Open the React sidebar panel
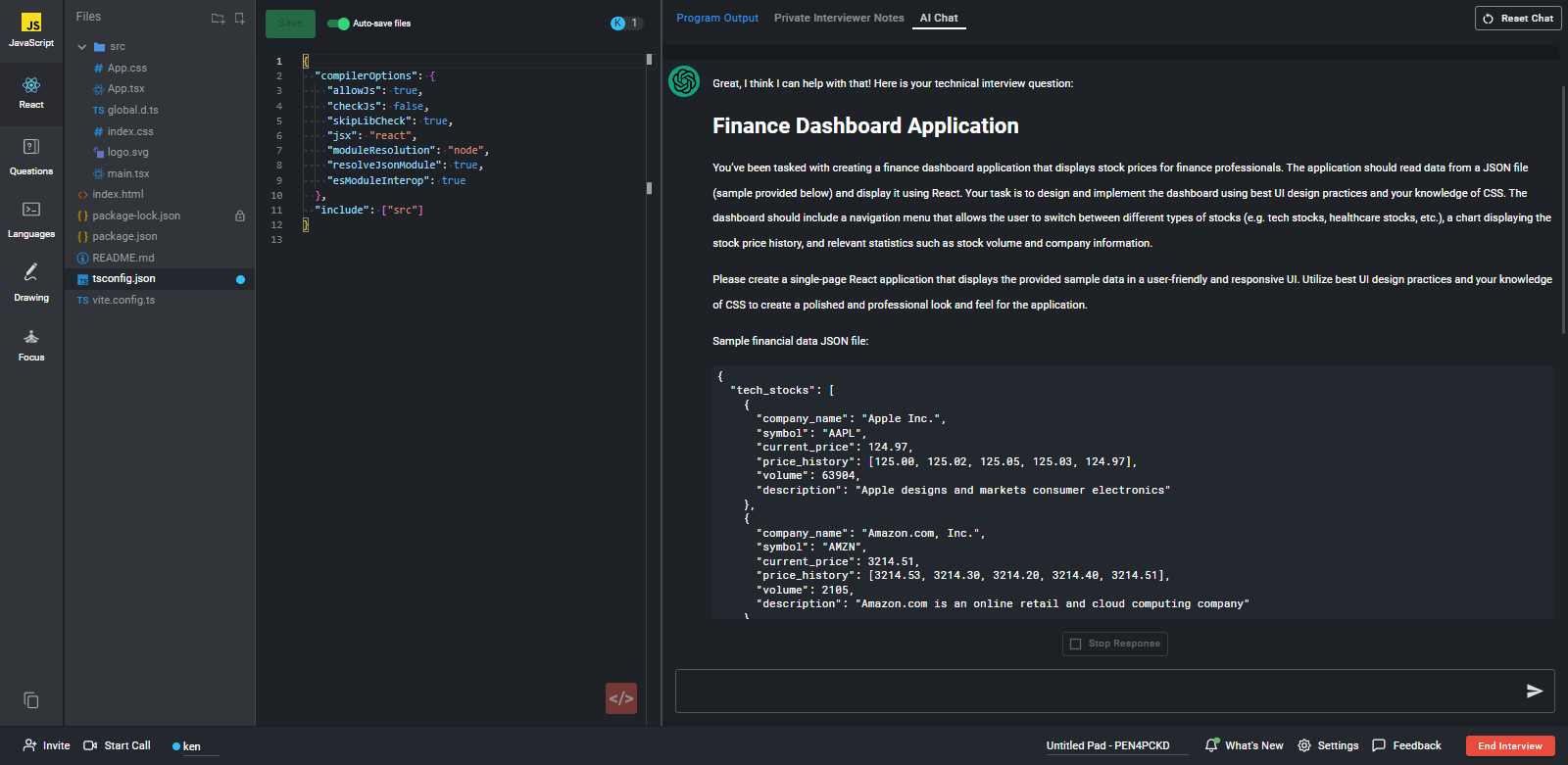Viewport: 1568px width, 765px height. [x=31, y=93]
